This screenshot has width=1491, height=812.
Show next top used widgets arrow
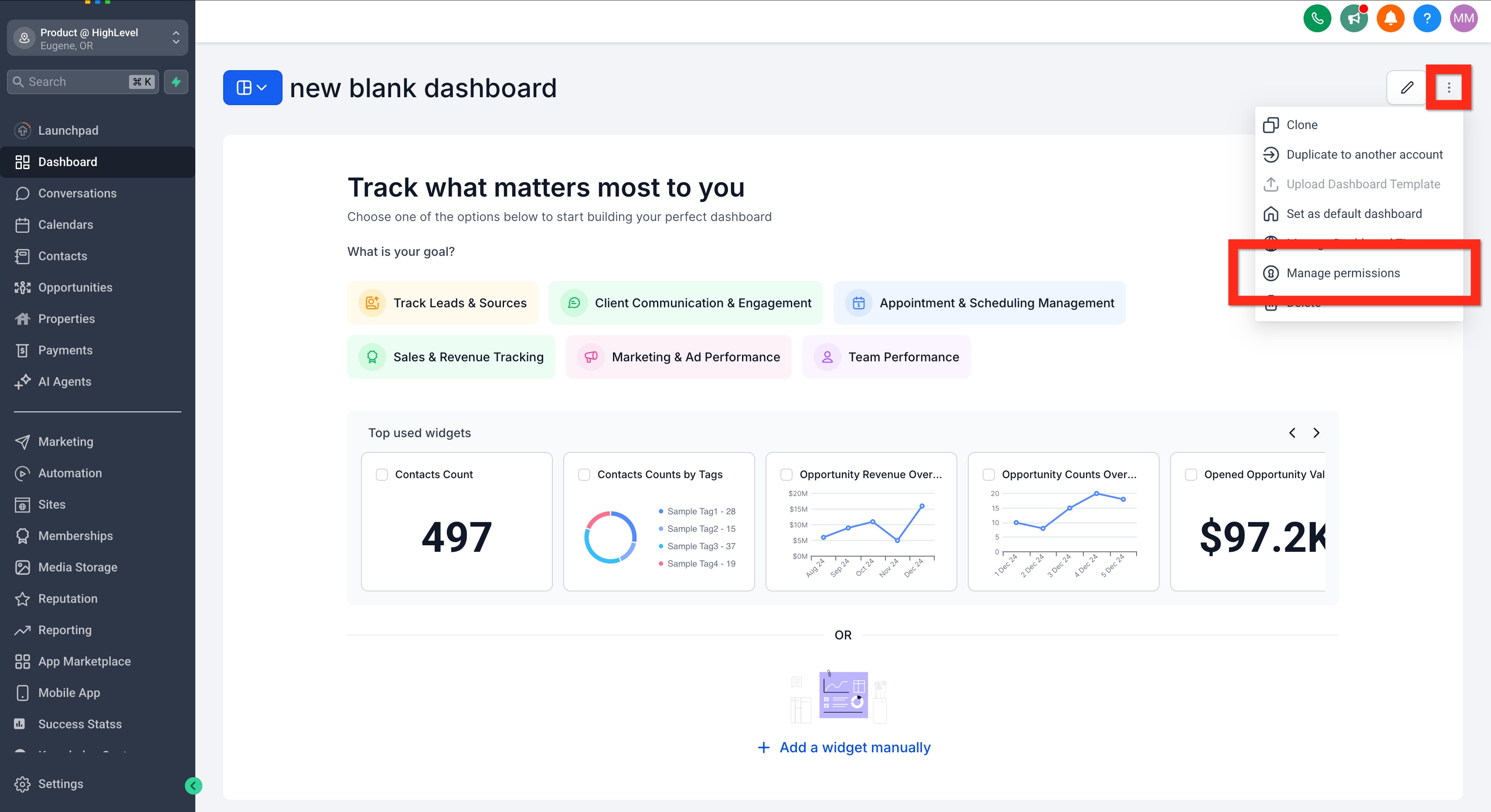click(x=1316, y=433)
